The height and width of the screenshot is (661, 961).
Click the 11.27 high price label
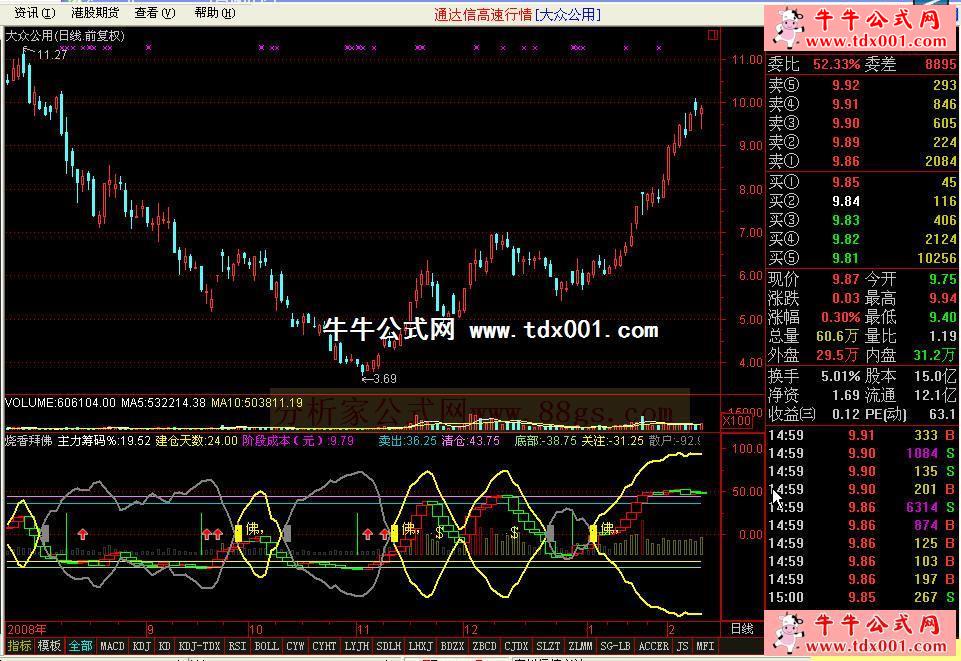point(52,55)
